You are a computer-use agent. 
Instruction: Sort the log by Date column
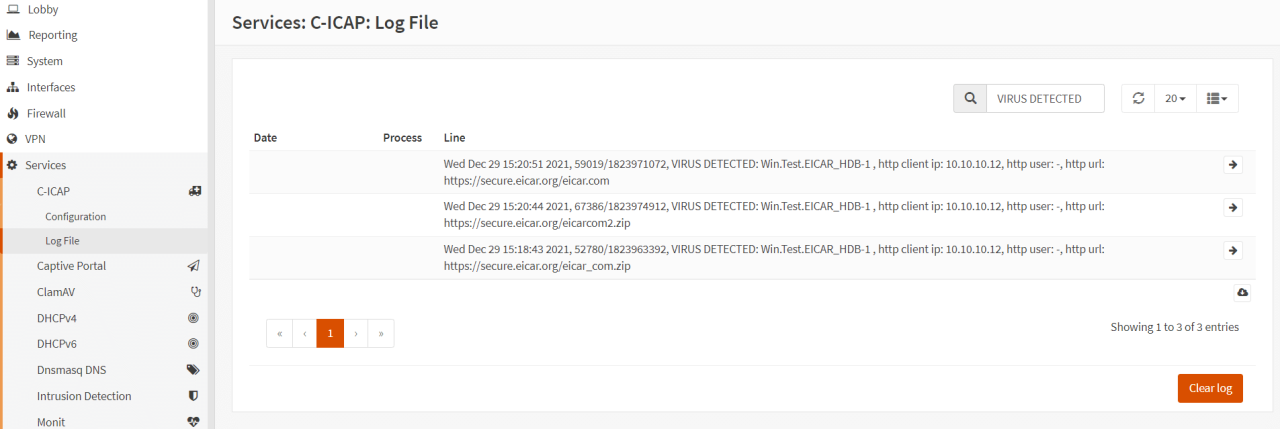point(265,137)
